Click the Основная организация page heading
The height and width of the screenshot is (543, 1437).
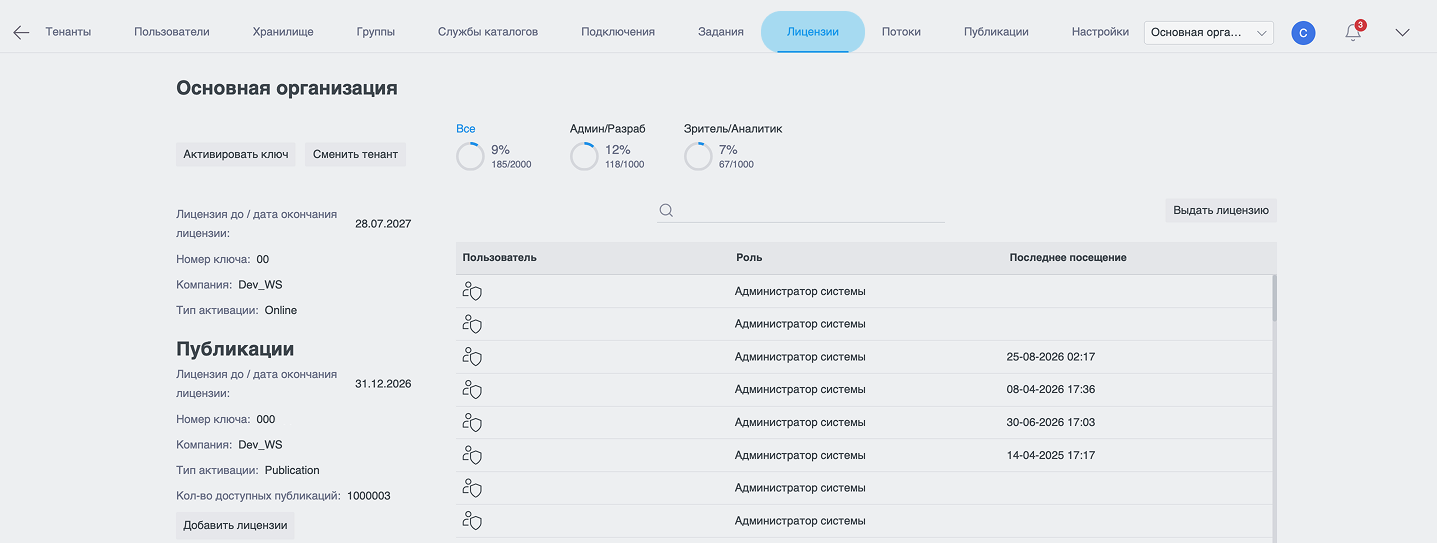pyautogui.click(x=287, y=88)
